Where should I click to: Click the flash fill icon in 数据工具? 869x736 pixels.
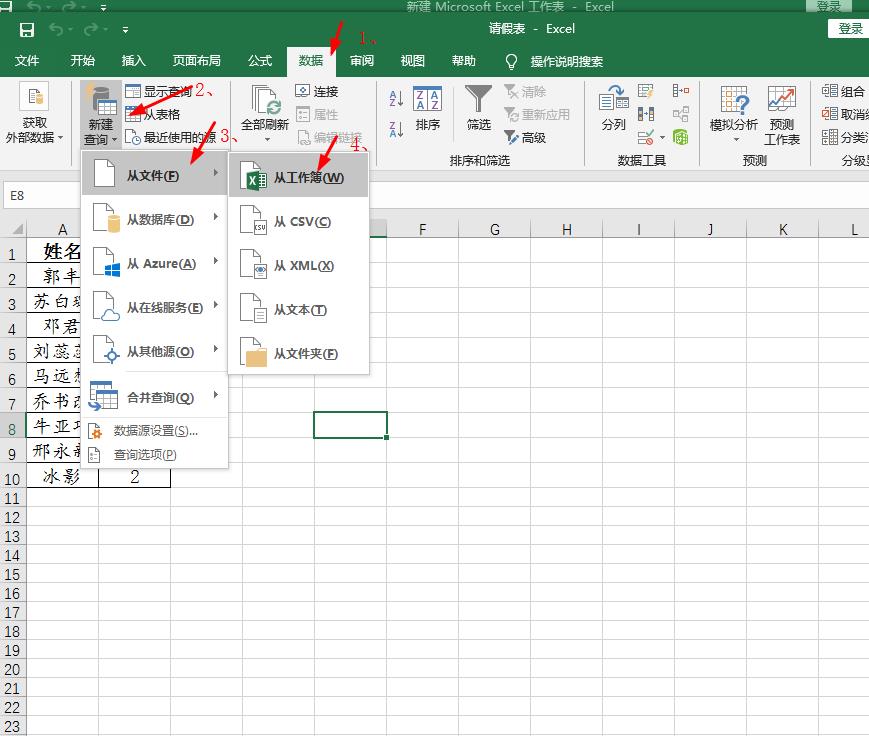[x=645, y=91]
